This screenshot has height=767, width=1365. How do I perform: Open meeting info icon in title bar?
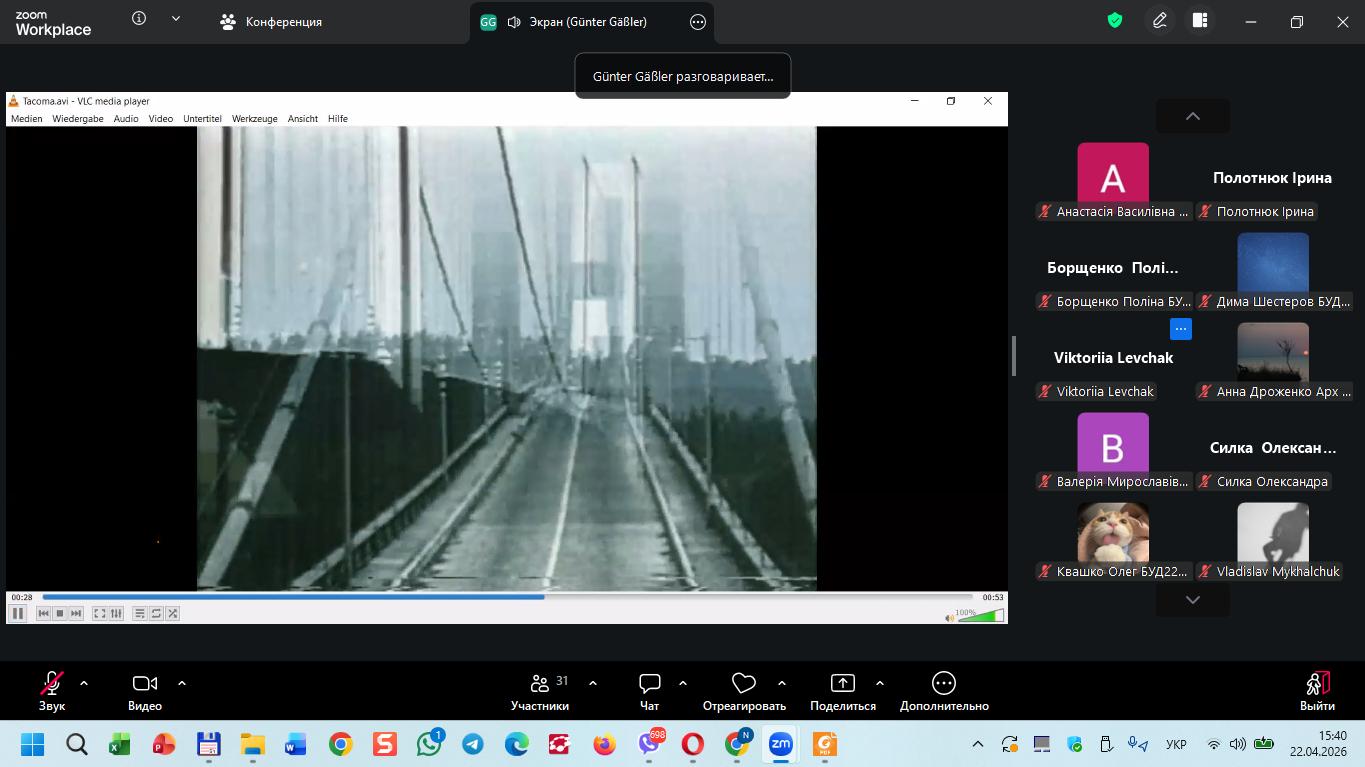pyautogui.click(x=139, y=19)
